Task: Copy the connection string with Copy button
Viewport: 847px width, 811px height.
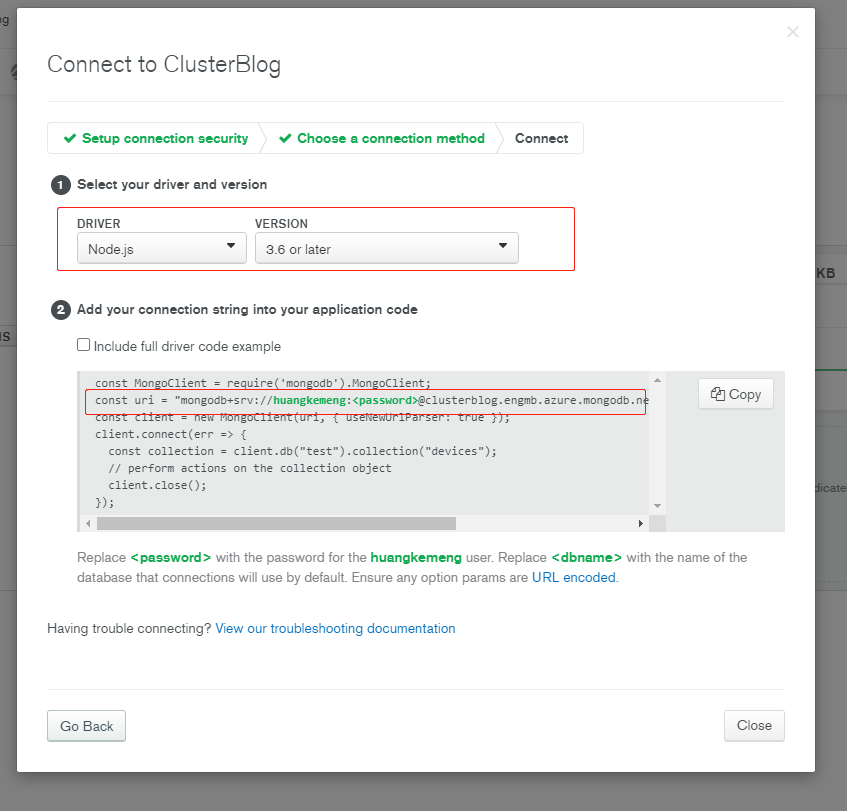Action: (736, 394)
